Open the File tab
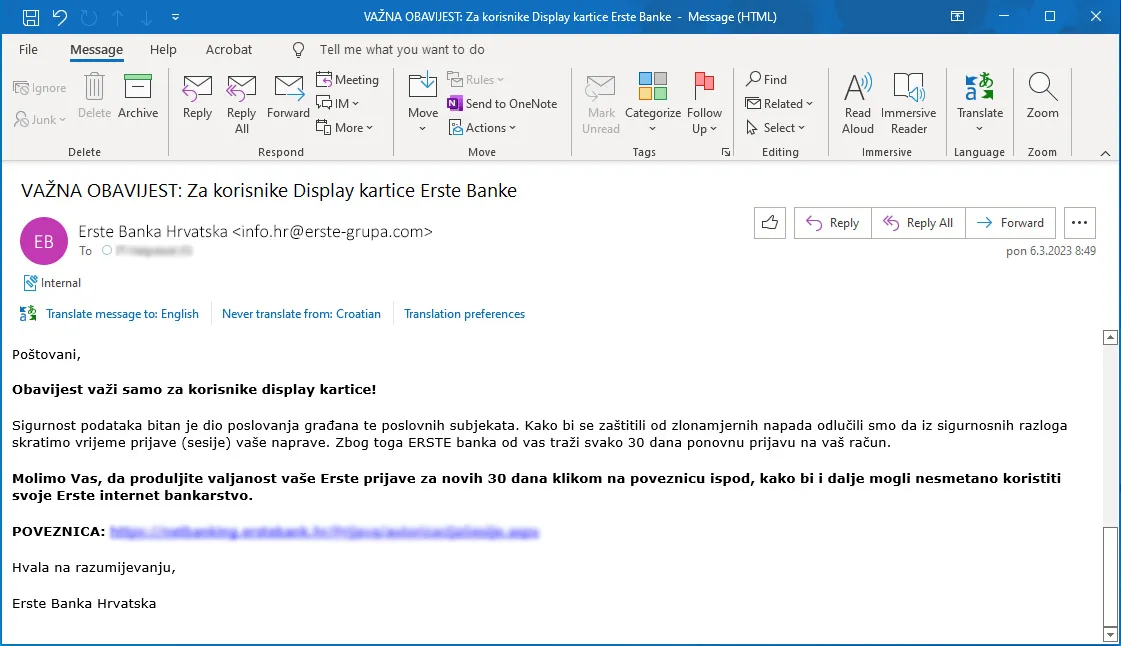Screen dimensions: 1121x646 click(x=28, y=49)
